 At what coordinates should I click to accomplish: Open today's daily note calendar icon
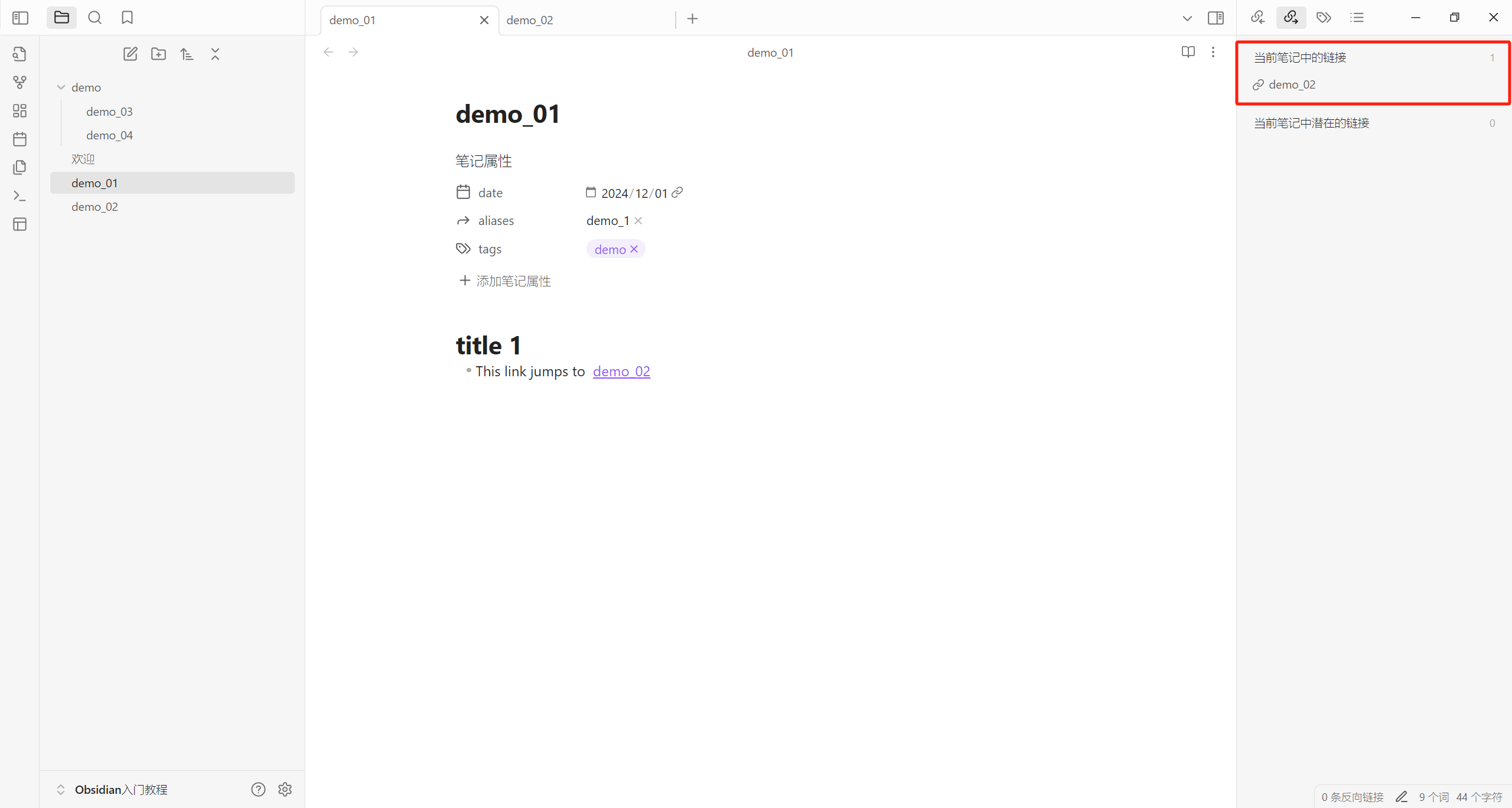tap(19, 139)
